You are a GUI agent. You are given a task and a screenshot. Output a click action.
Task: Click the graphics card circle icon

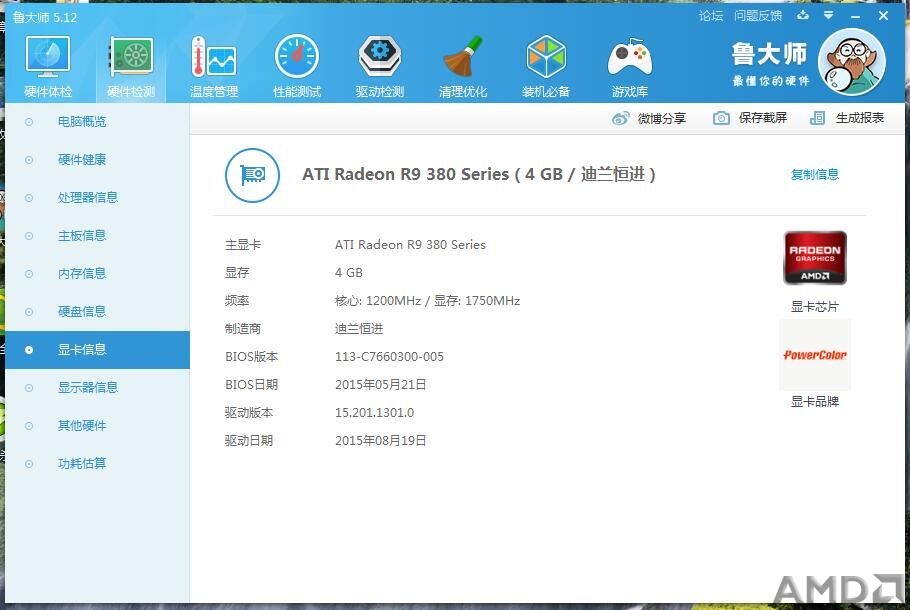coord(252,175)
